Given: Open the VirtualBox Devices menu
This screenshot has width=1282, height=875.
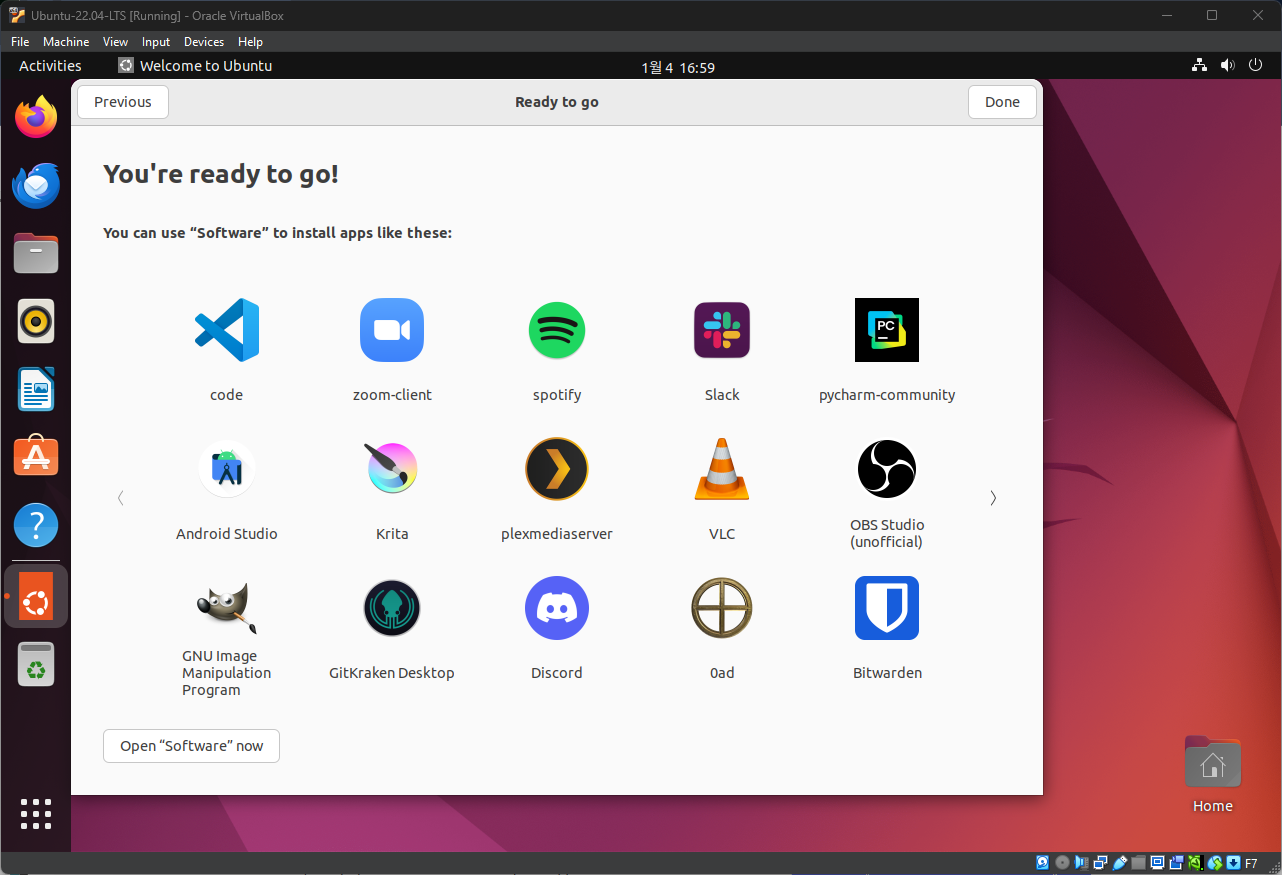Looking at the screenshot, I should (204, 42).
